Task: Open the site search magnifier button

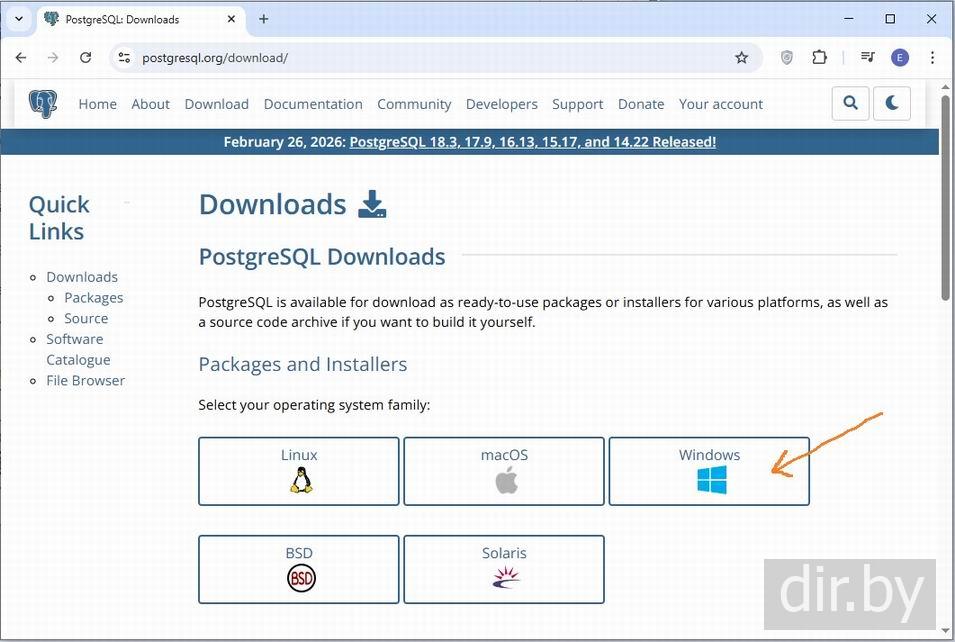Action: pyautogui.click(x=850, y=103)
